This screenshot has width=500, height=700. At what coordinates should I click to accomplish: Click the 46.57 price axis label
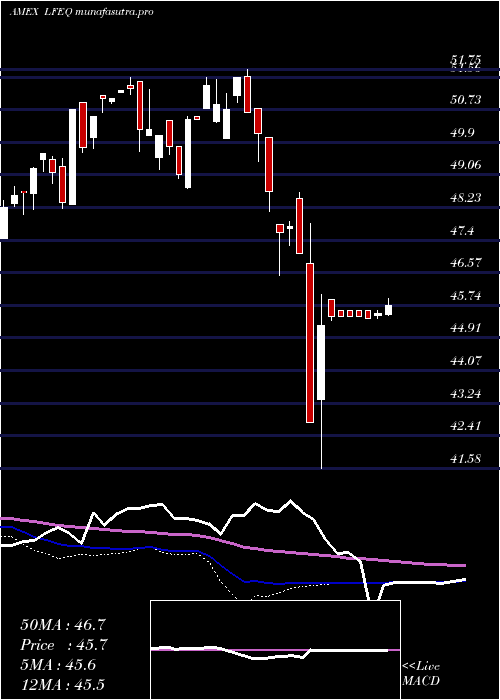coord(466,263)
